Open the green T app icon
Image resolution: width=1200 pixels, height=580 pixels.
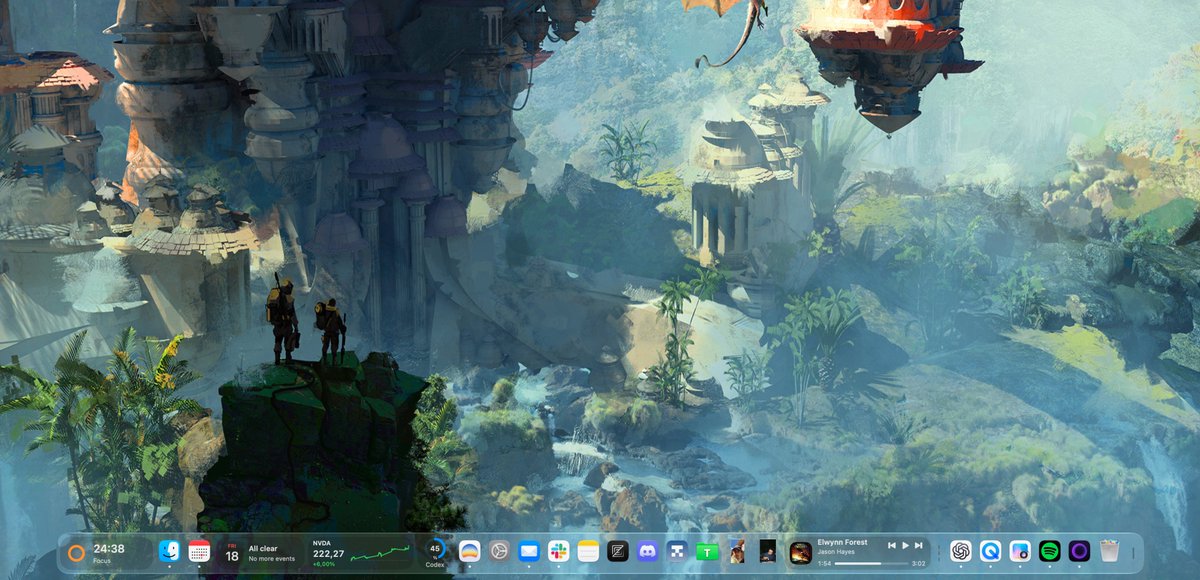click(x=707, y=551)
